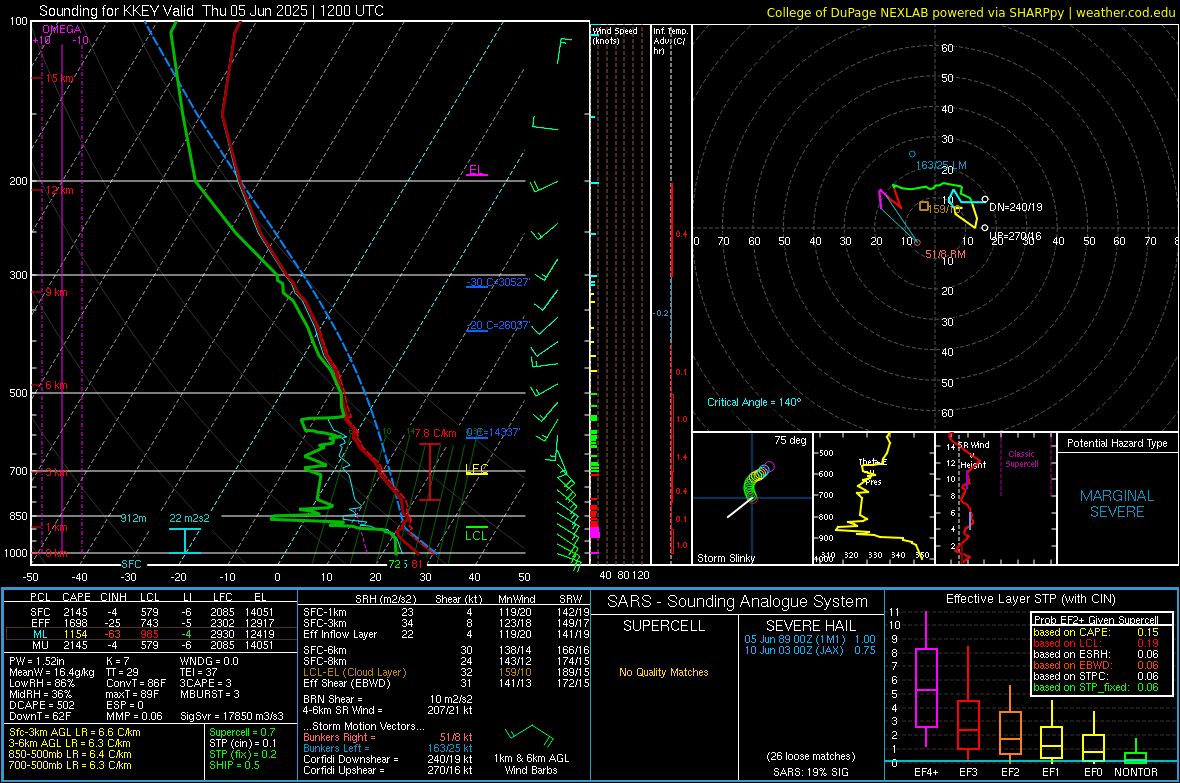Click the 163/25 LM hodograph label

click(941, 165)
